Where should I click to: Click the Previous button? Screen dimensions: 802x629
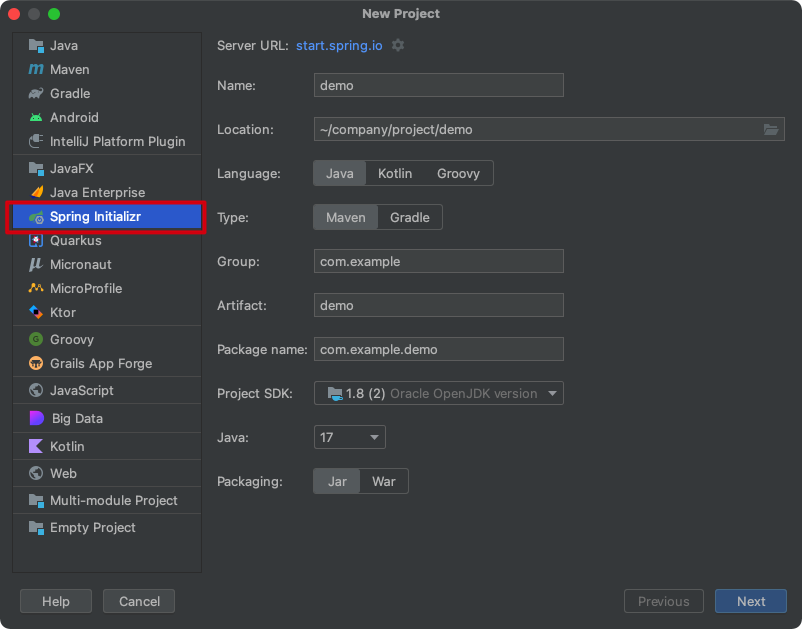663,601
